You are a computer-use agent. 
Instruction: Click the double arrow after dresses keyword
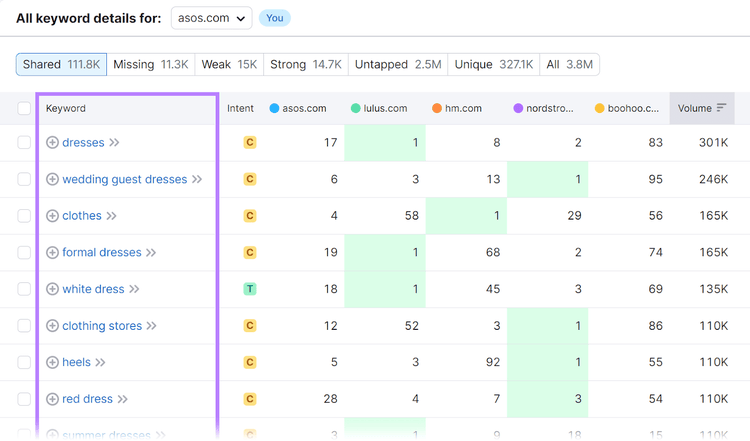coord(114,143)
